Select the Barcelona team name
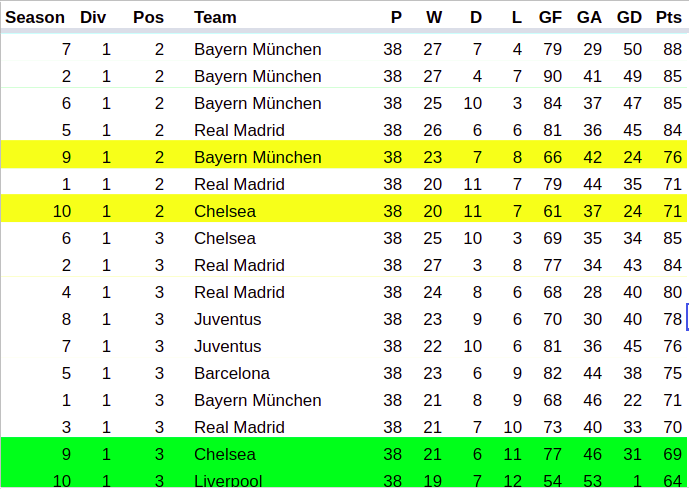This screenshot has width=689, height=489. 232,373
